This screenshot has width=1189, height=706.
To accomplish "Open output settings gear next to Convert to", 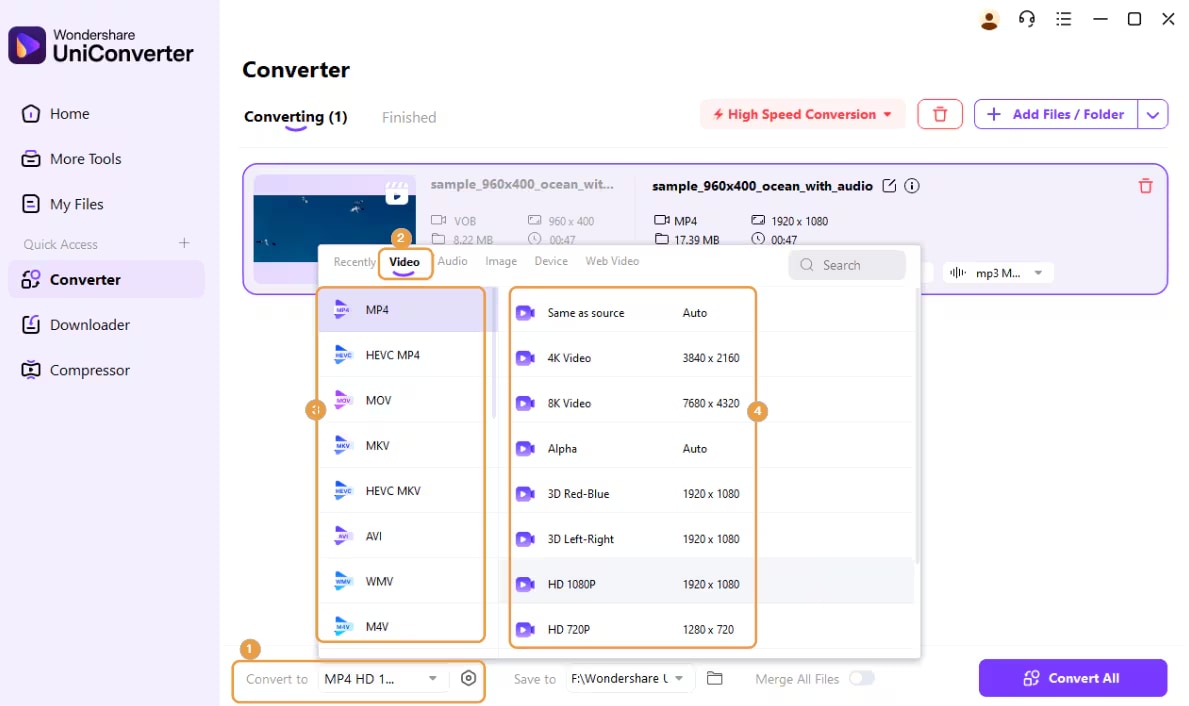I will click(469, 678).
